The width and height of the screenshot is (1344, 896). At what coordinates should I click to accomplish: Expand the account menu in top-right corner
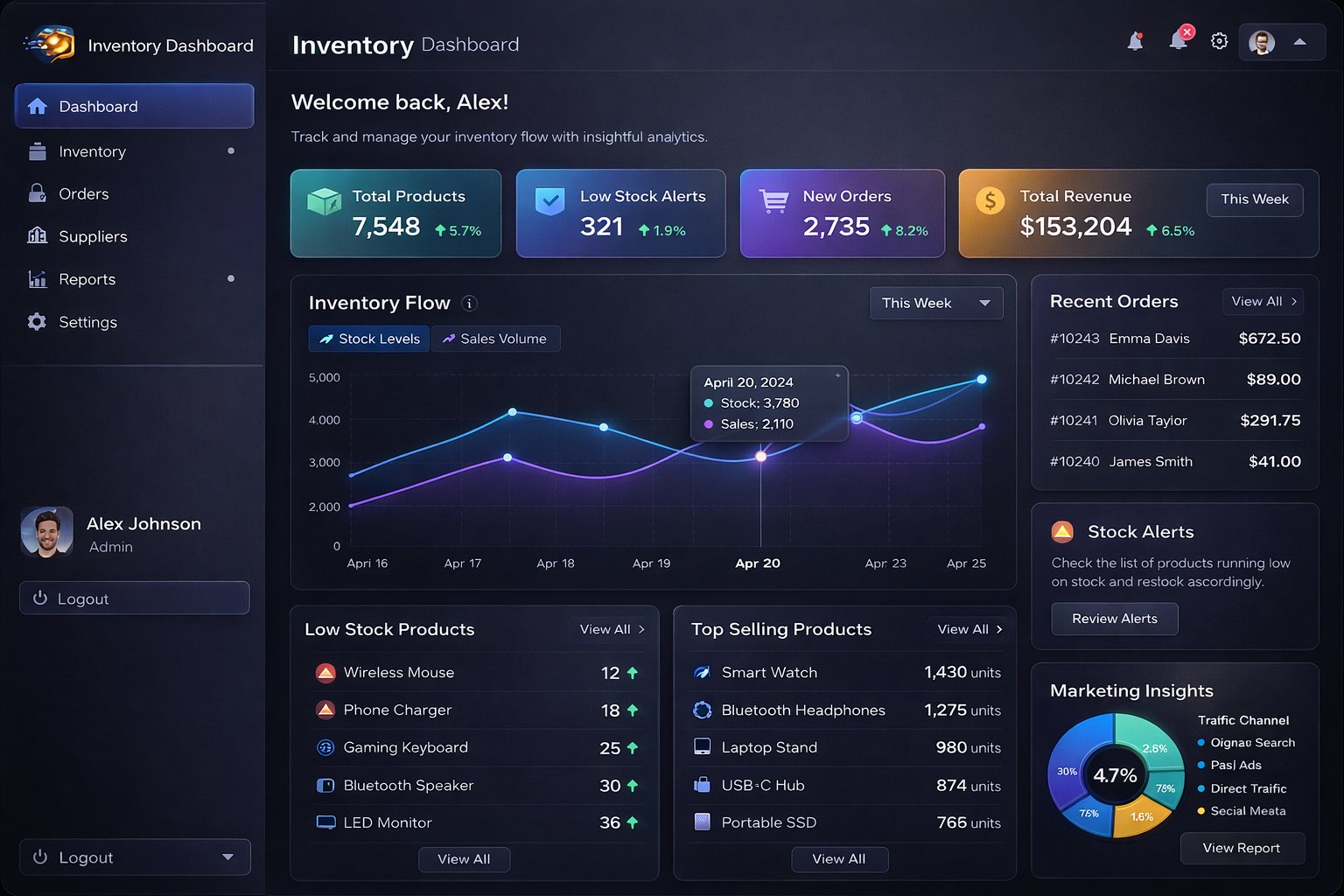1281,41
